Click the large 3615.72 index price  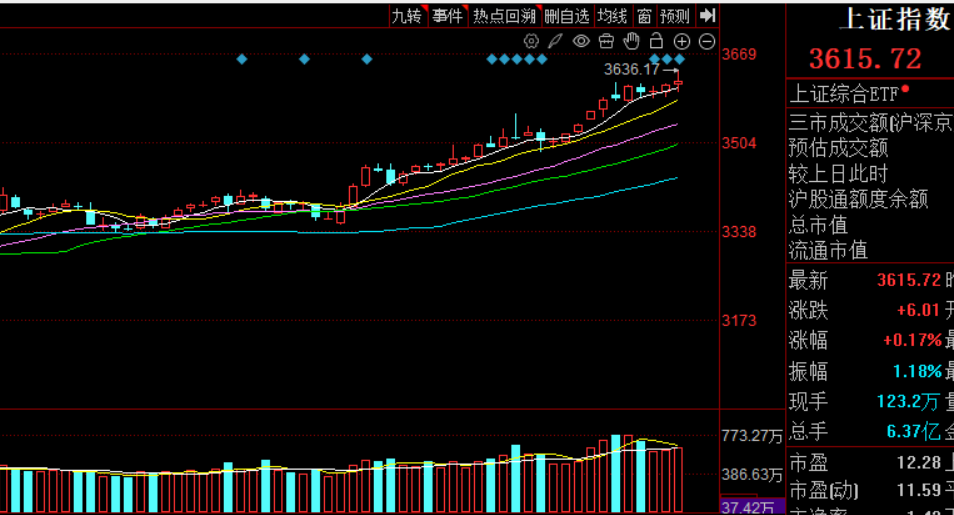click(x=865, y=58)
